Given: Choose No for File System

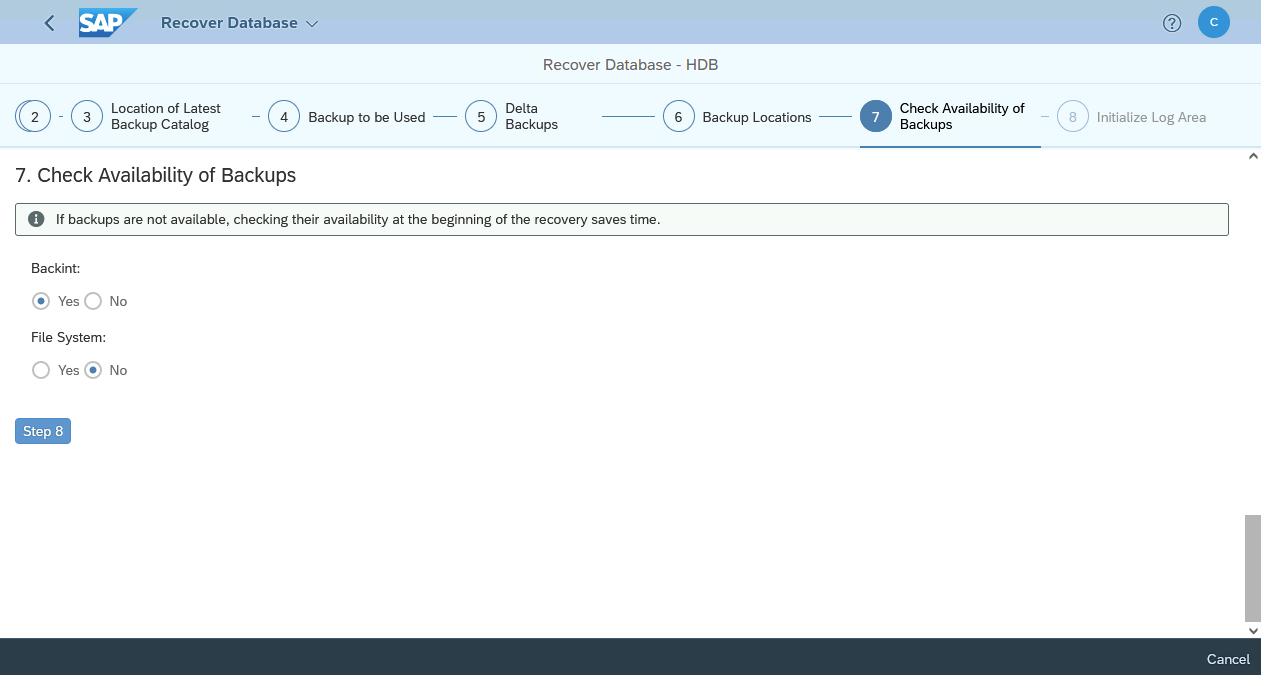Looking at the screenshot, I should [93, 370].
